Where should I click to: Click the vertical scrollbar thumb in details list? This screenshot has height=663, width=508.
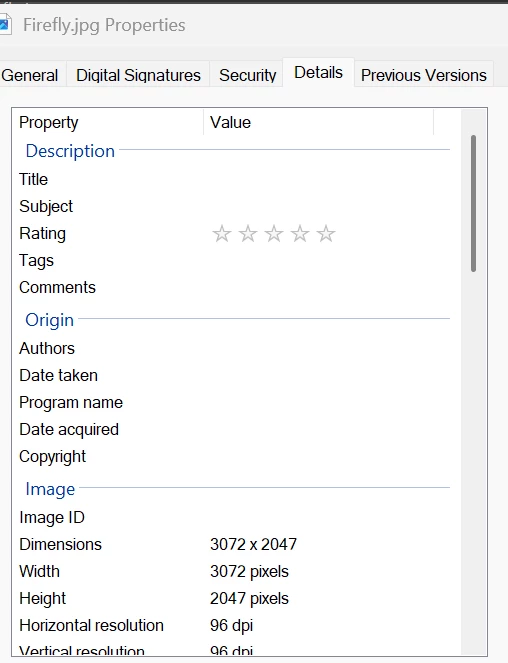point(473,203)
